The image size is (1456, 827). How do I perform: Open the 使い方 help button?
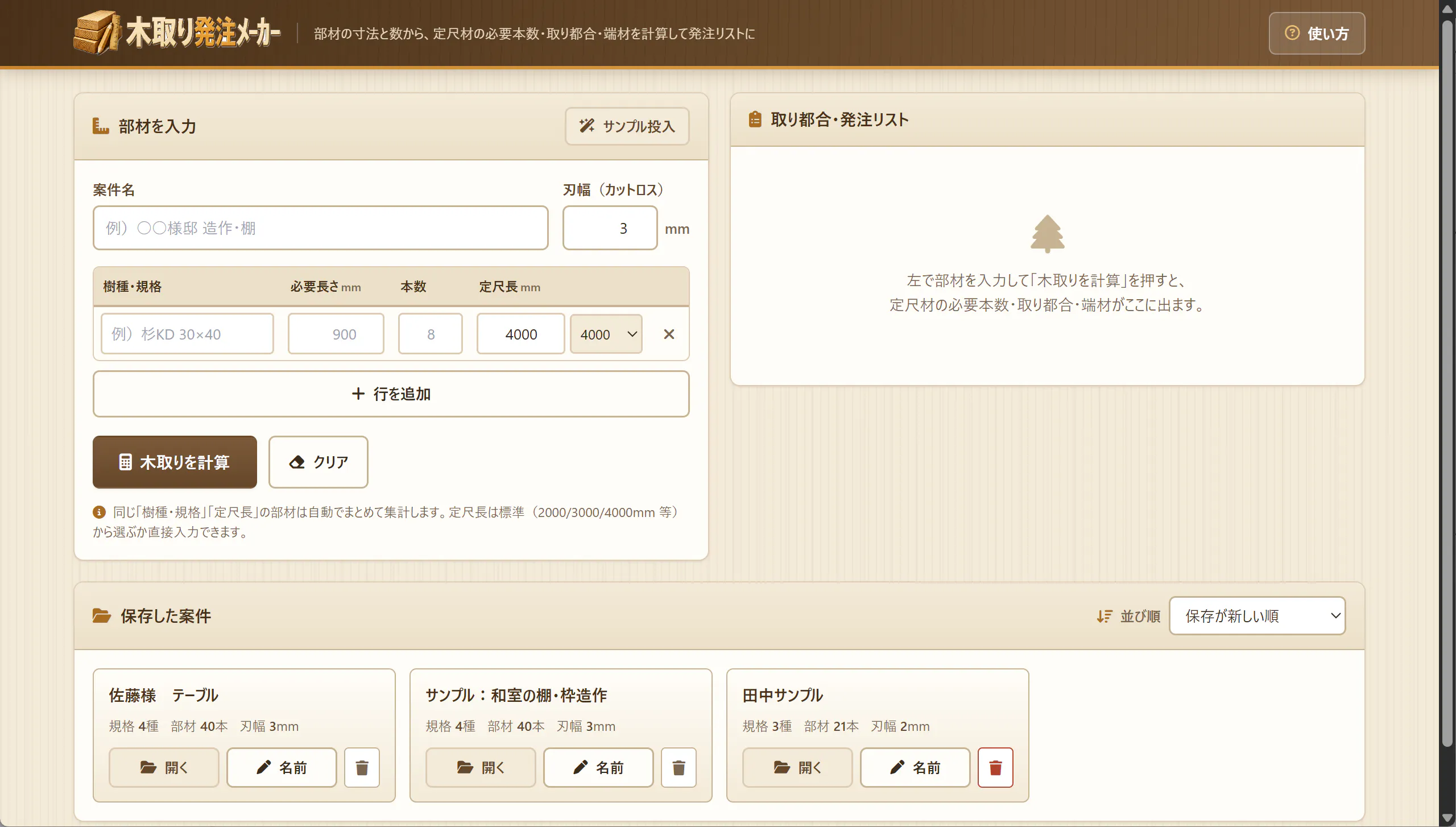click(x=1317, y=33)
